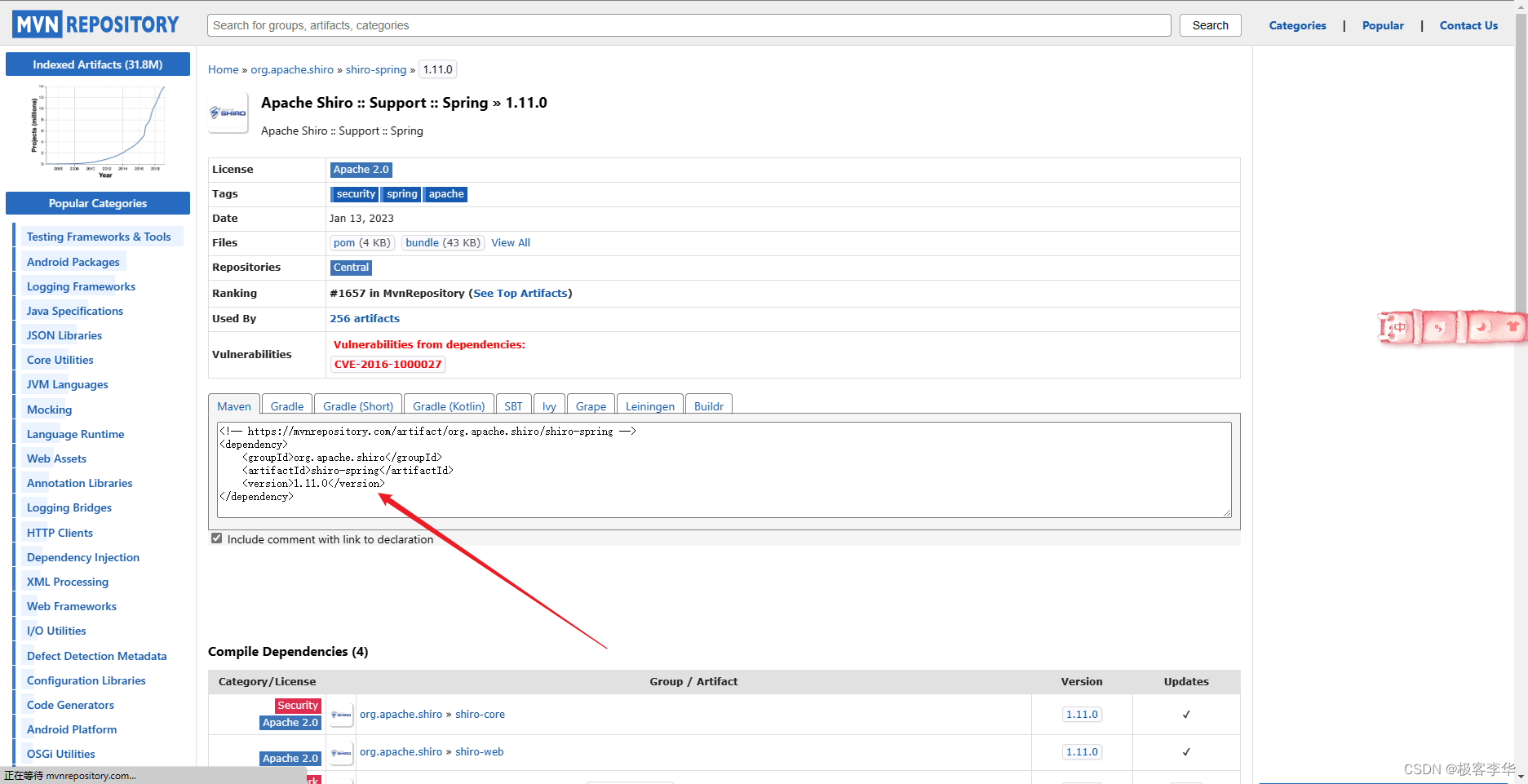Select the Grape tab
1528x784 pixels.
click(591, 406)
